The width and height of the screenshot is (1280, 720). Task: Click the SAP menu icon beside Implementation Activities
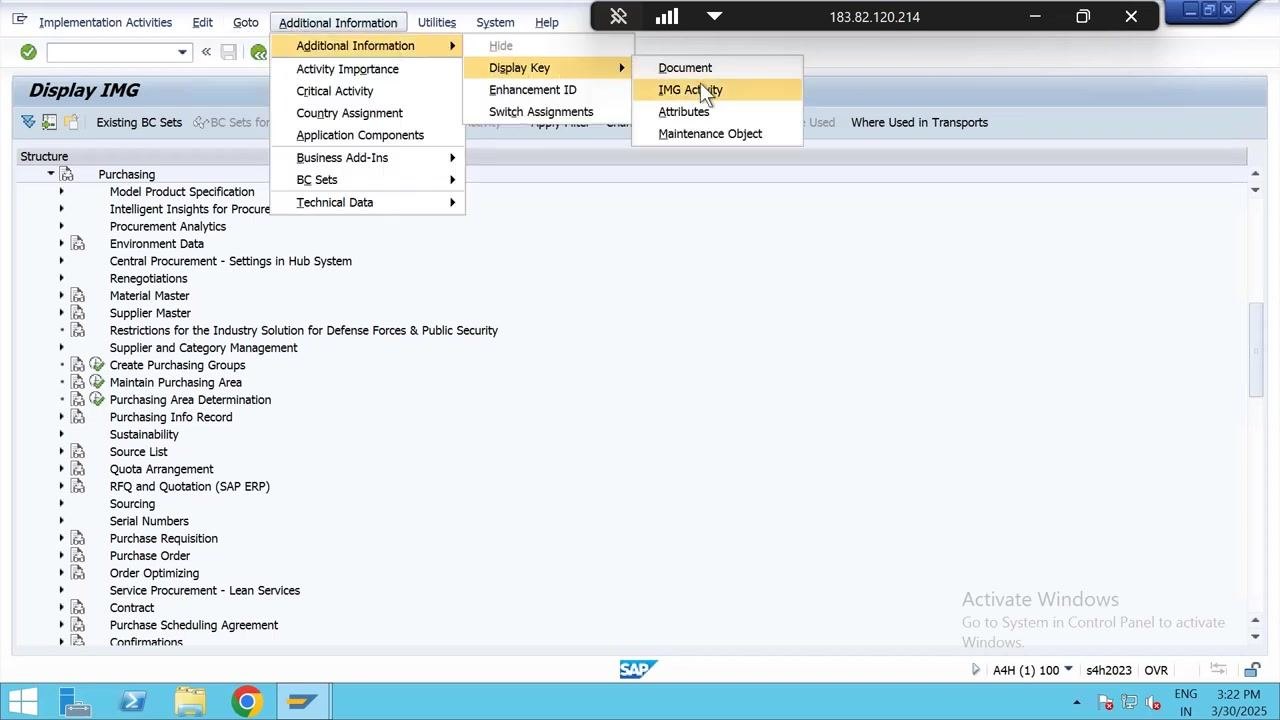(19, 21)
